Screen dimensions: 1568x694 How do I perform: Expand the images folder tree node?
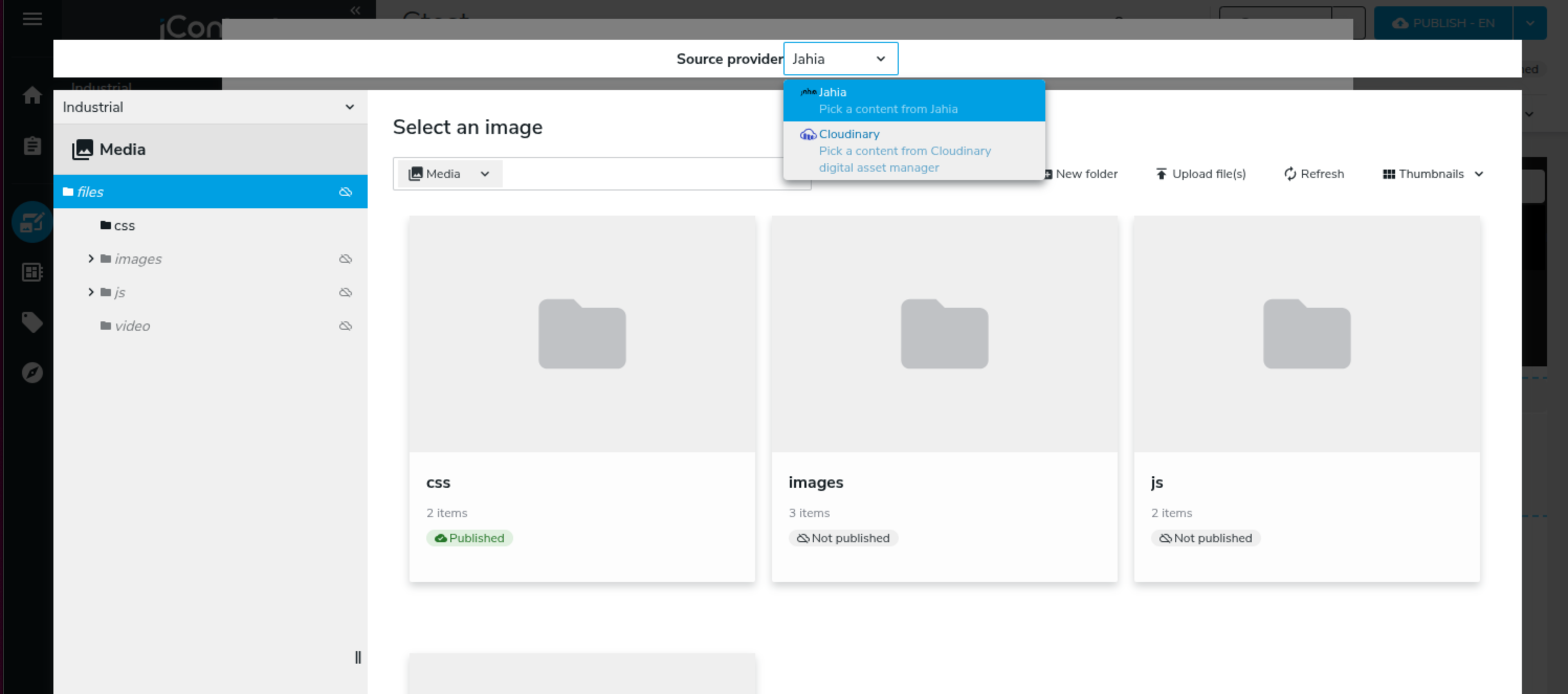tap(91, 259)
